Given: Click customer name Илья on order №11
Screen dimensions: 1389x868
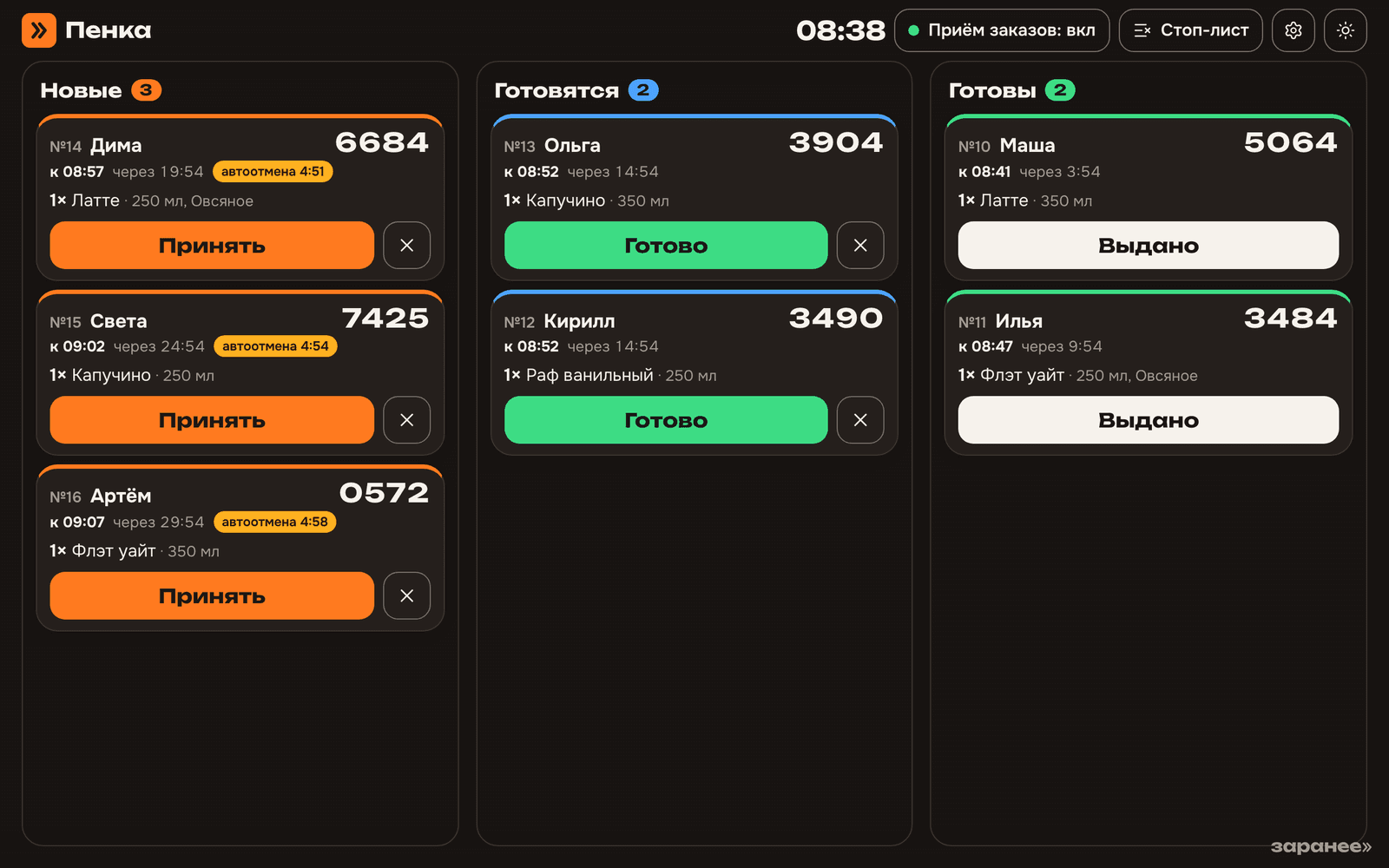Looking at the screenshot, I should pyautogui.click(x=1018, y=321).
